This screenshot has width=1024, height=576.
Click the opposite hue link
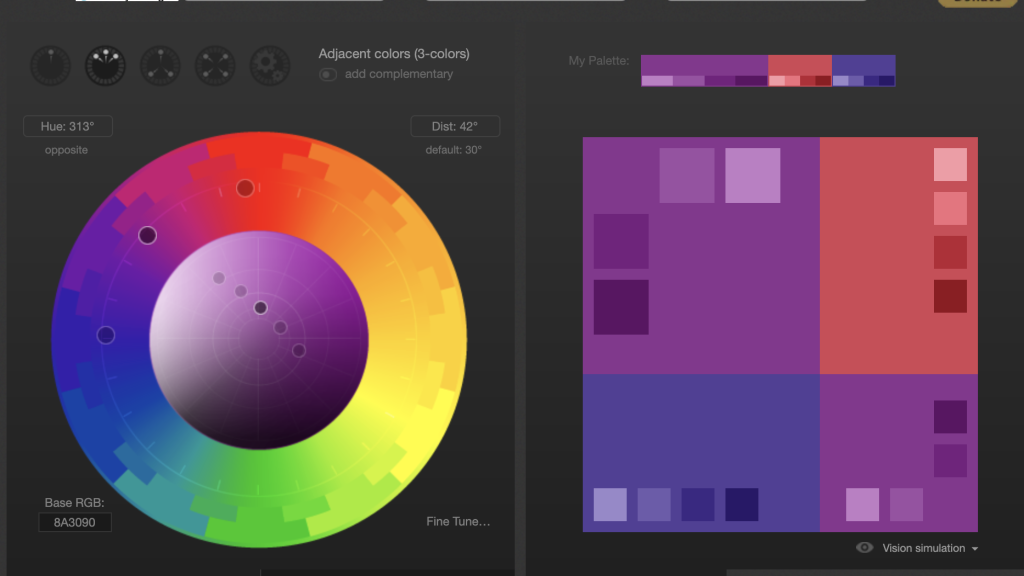coord(67,150)
